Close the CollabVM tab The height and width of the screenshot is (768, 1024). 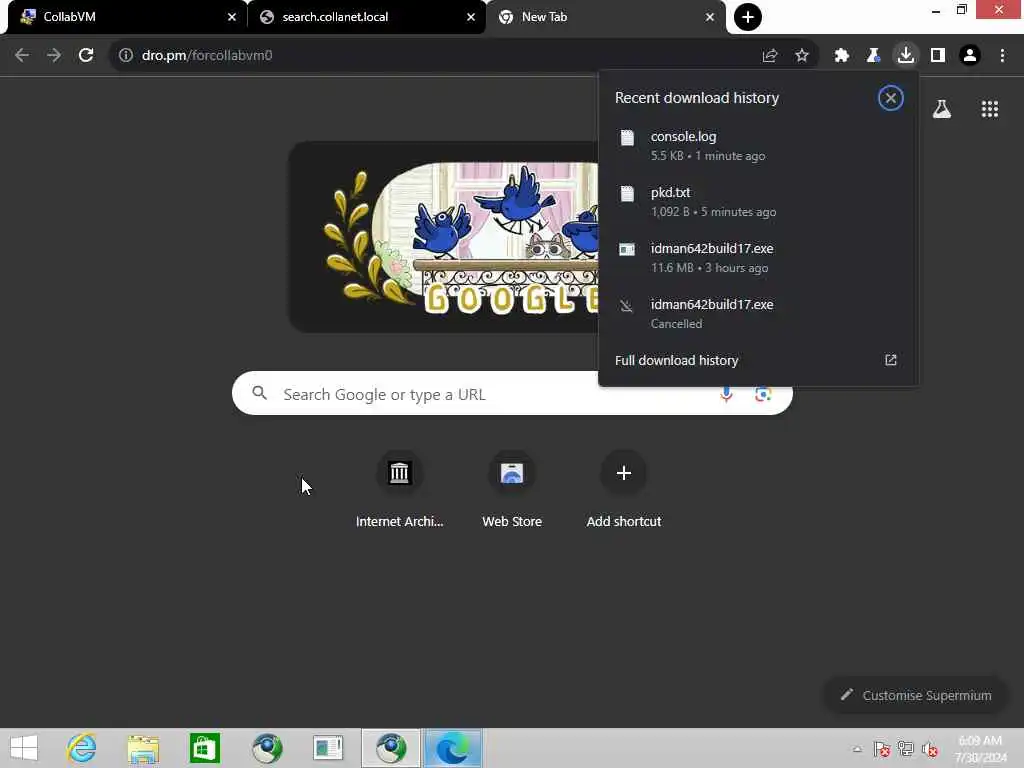pos(232,17)
